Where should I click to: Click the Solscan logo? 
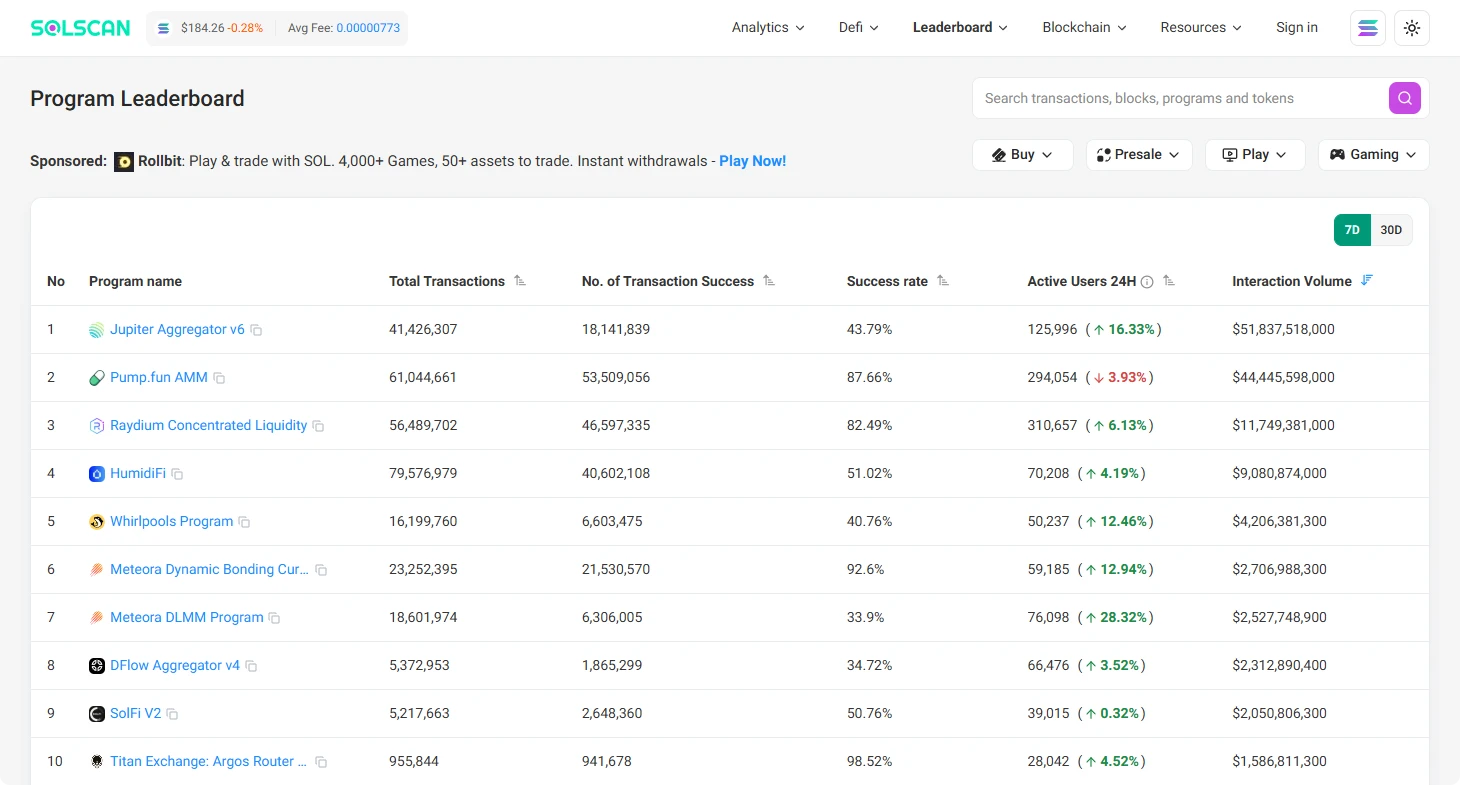(x=80, y=27)
